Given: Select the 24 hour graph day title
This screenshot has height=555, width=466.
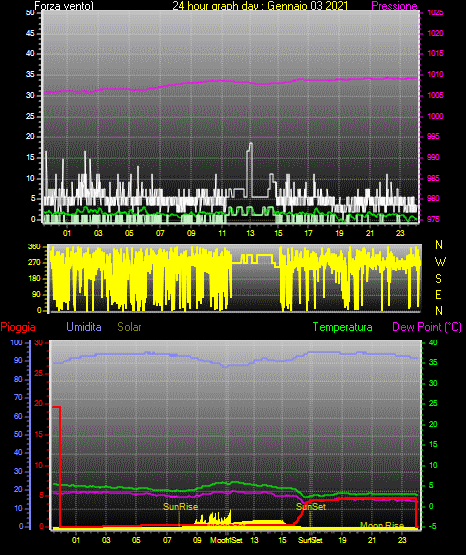Looking at the screenshot, I should (x=260, y=6).
